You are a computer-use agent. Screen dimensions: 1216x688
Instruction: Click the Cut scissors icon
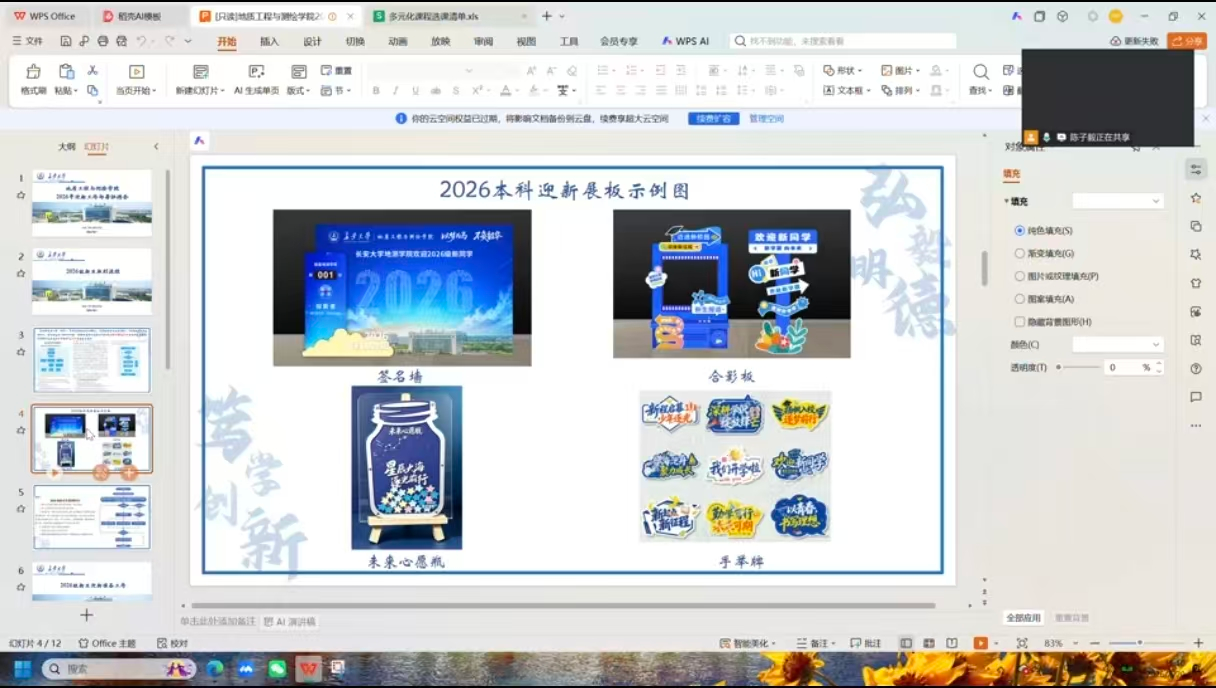[x=92, y=71]
